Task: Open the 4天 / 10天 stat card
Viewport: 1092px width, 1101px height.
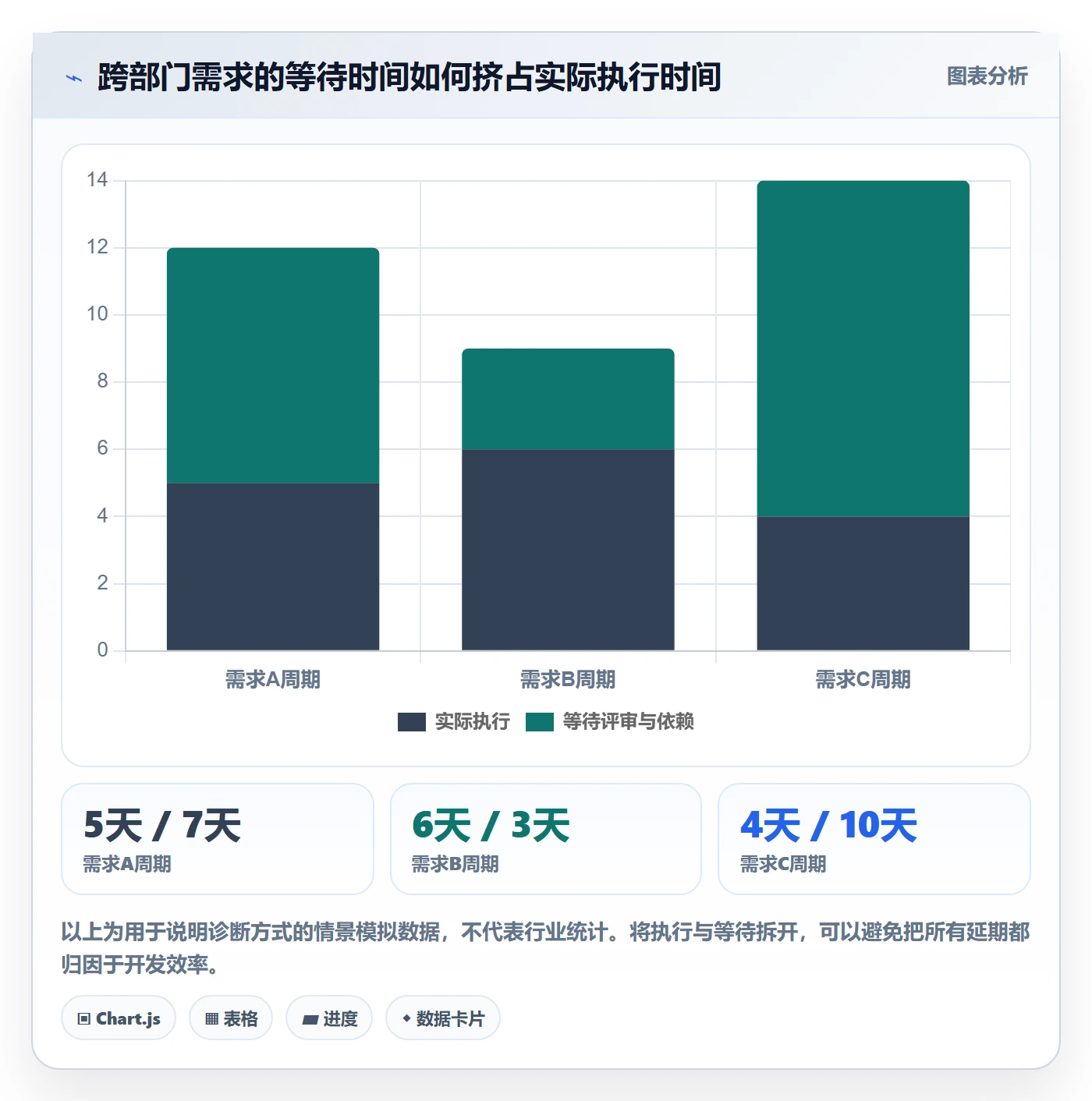Action: click(874, 839)
